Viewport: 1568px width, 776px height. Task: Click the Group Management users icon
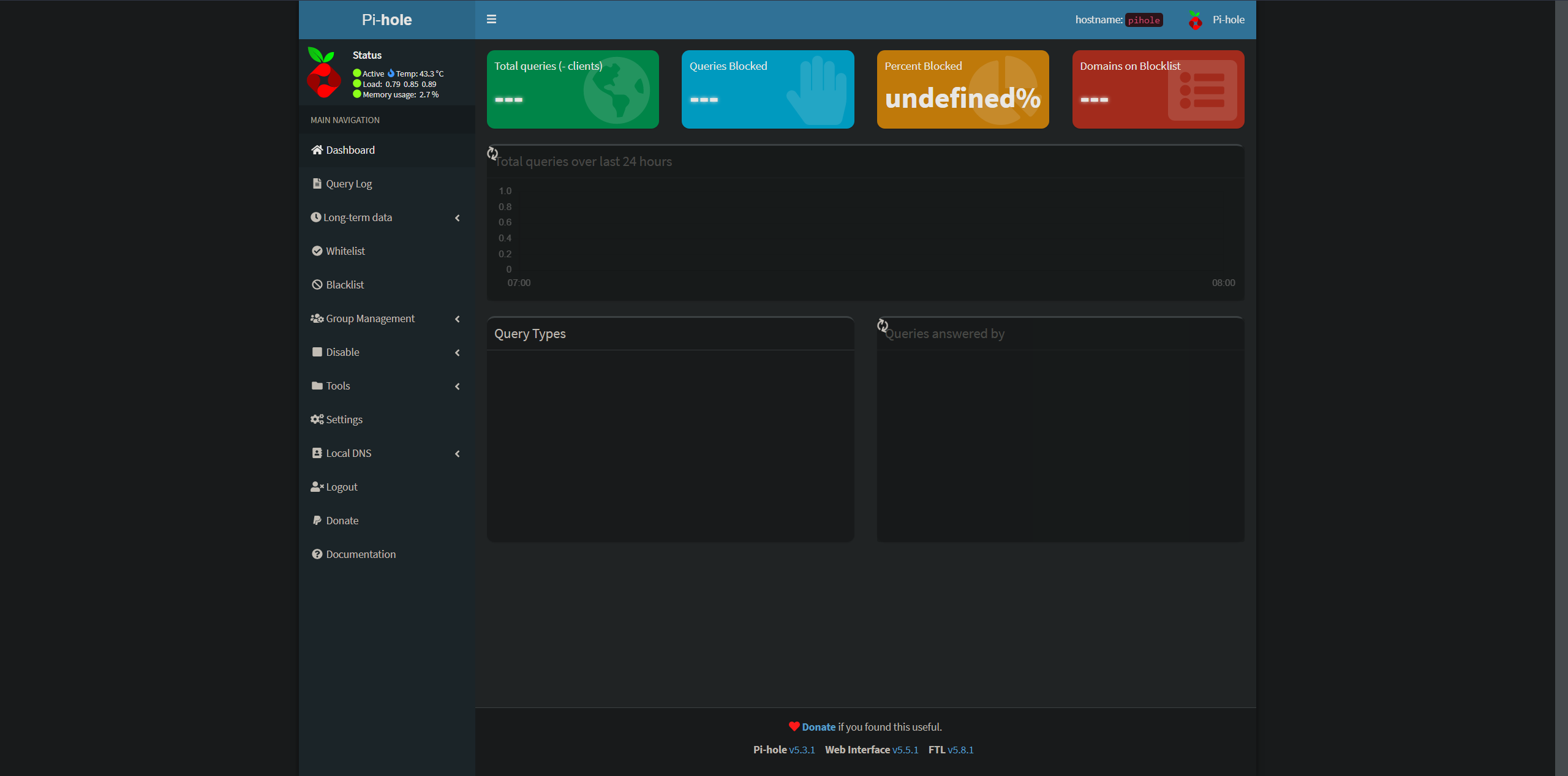(x=317, y=318)
